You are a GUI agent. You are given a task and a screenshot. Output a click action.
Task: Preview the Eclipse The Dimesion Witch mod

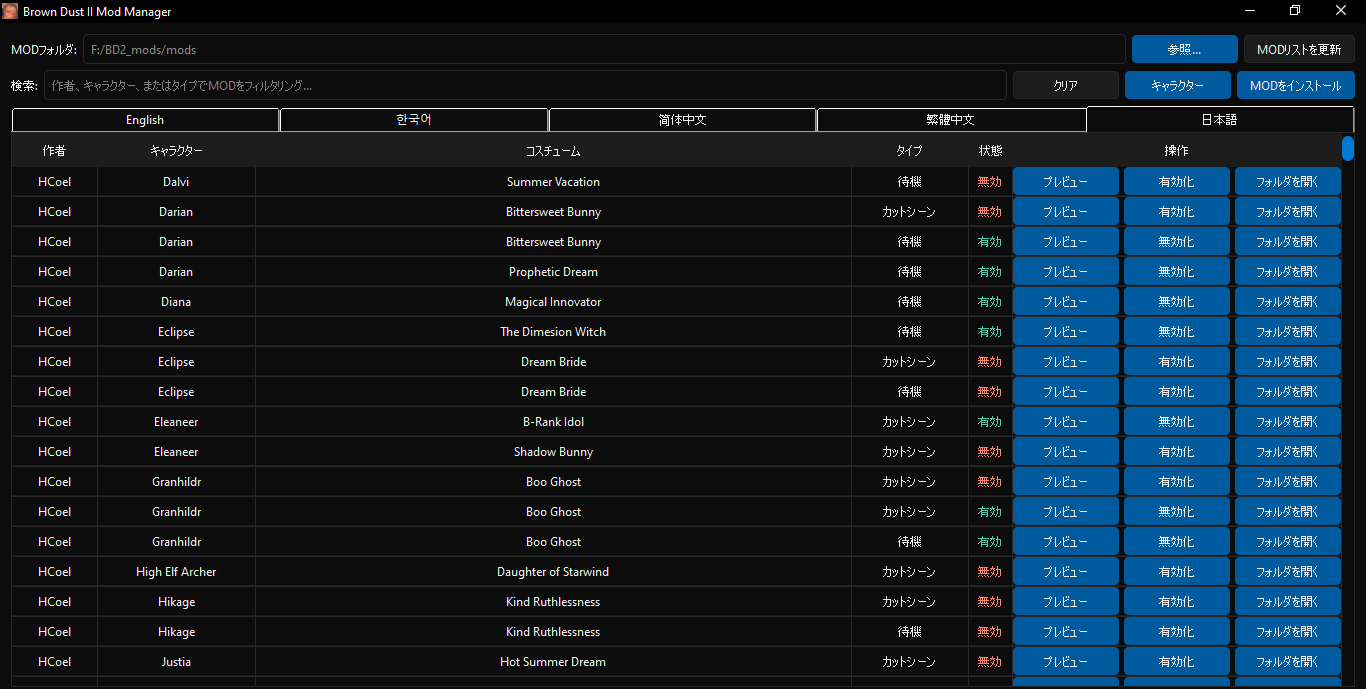pos(1065,332)
